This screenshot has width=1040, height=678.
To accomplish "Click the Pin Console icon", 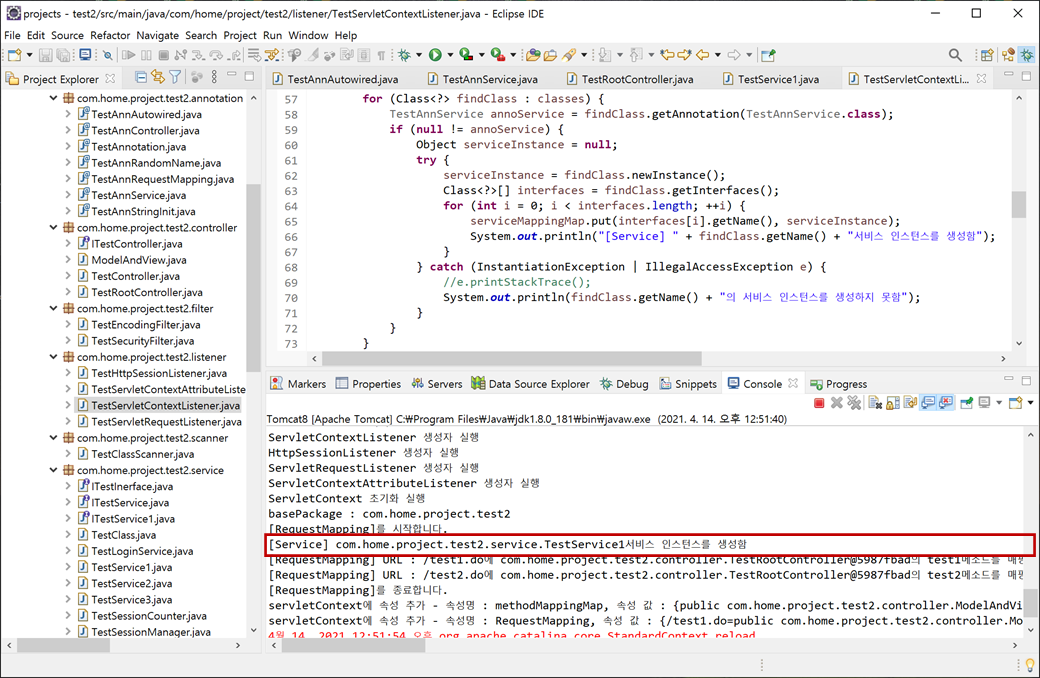I will tap(966, 403).
